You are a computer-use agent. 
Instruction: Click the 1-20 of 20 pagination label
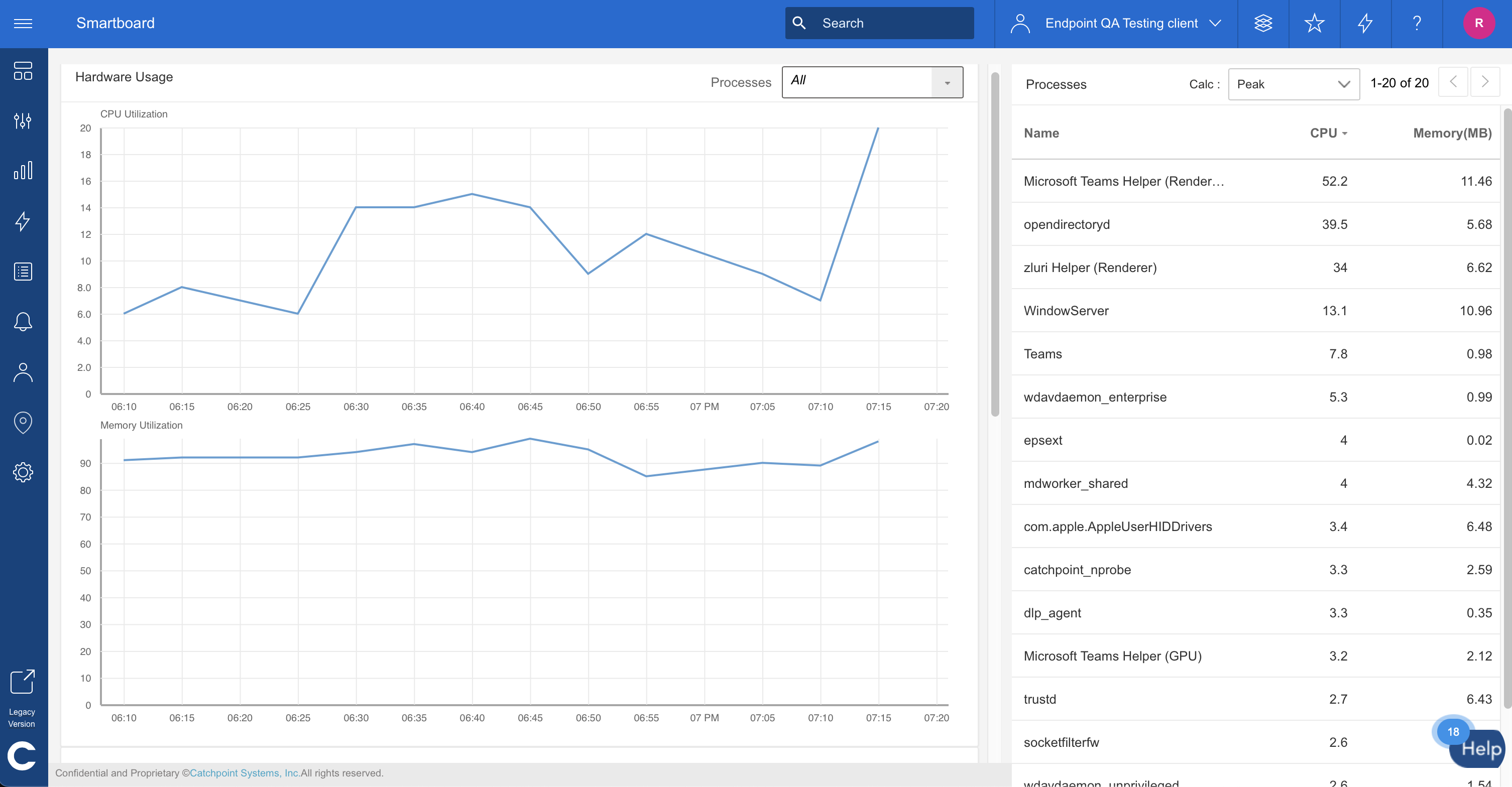[1400, 83]
